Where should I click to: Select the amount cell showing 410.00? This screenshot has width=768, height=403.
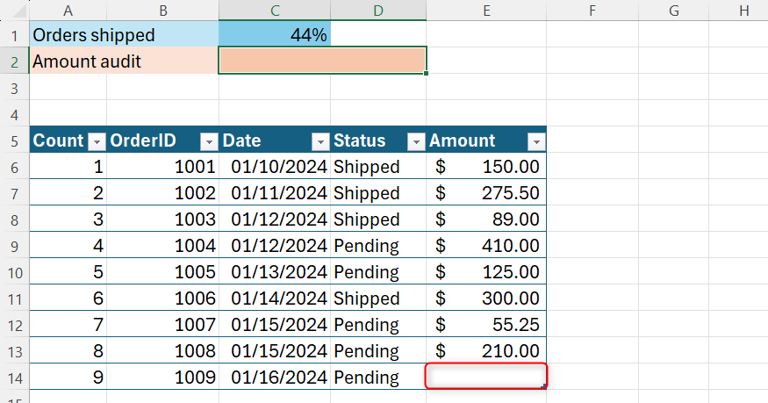(486, 245)
